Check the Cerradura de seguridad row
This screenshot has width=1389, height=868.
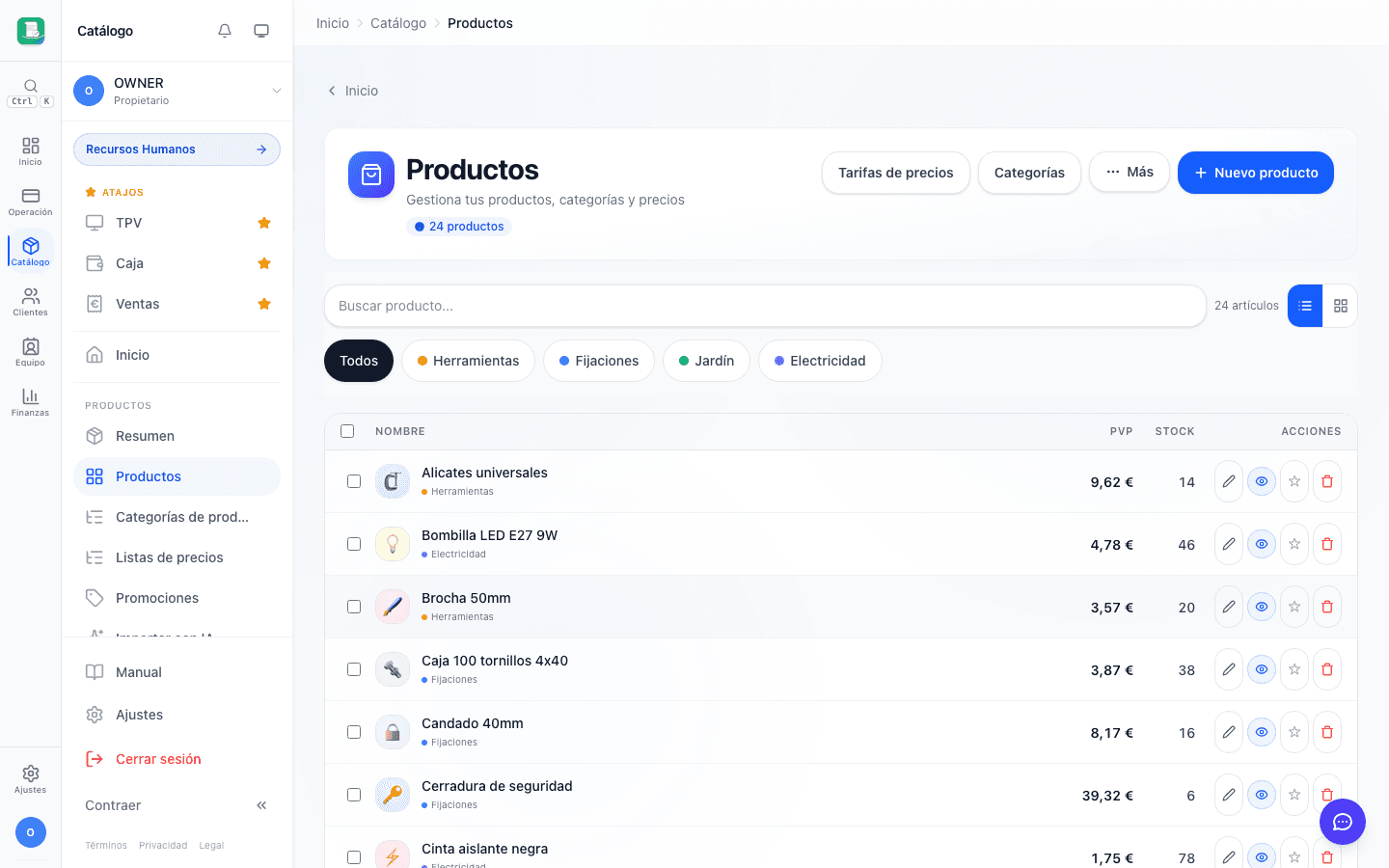354,795
